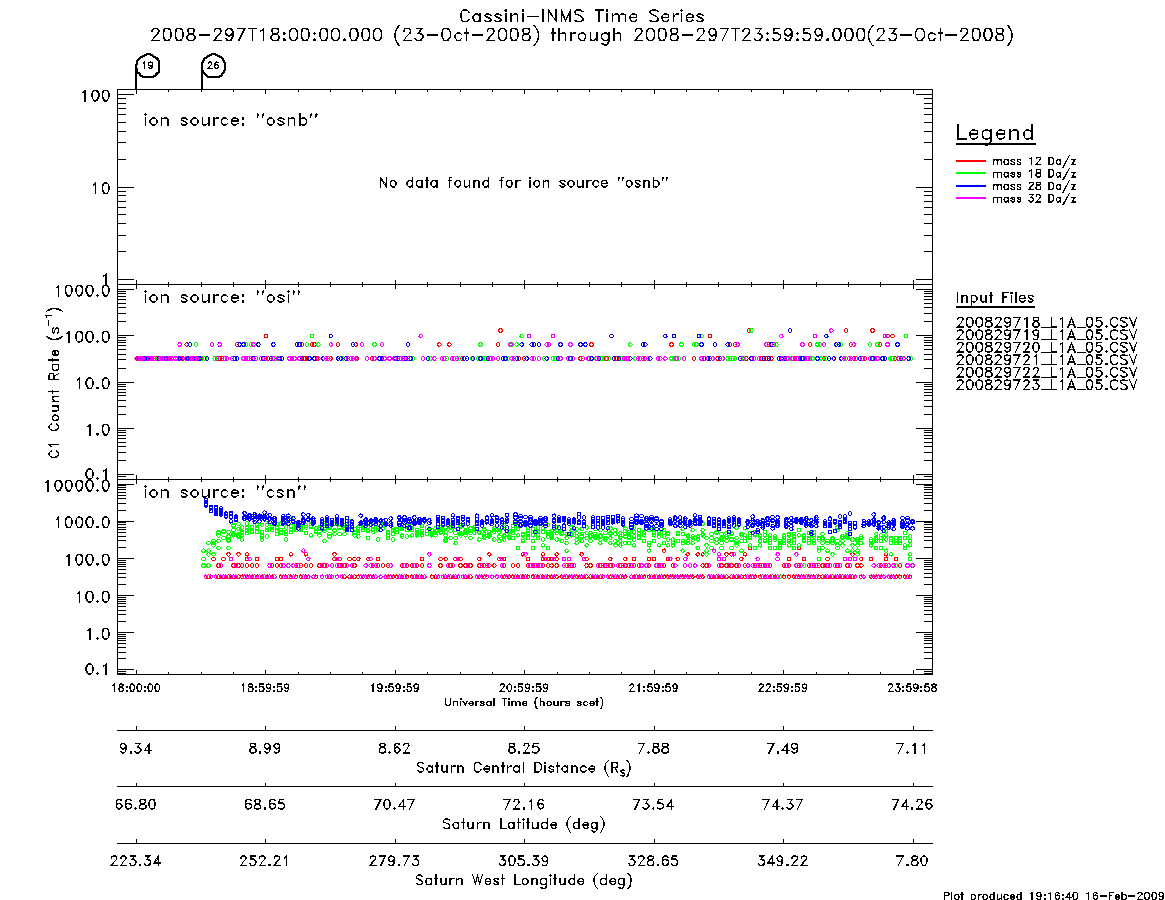Click the 'No data found' message
Screen dimensions: 1165x900
524,183
